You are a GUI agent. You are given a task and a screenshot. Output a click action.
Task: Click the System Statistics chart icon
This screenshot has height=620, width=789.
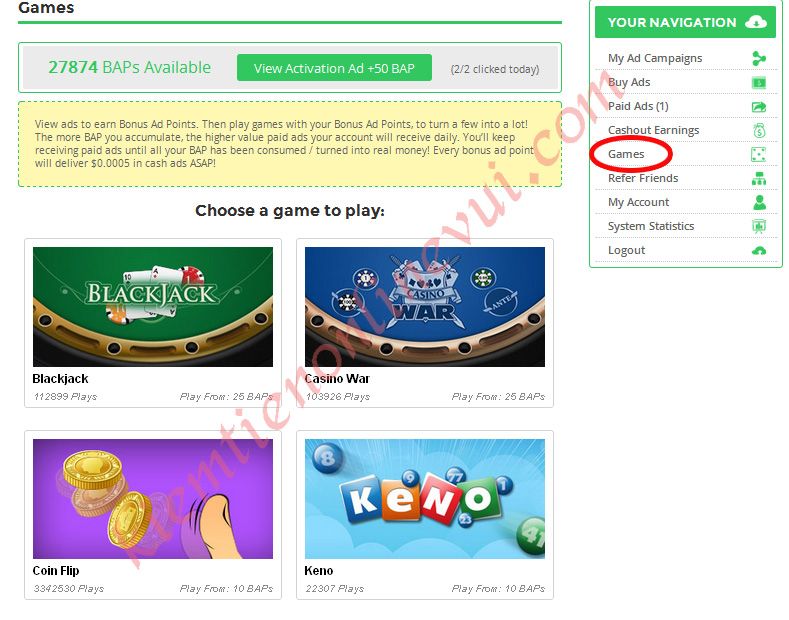(x=759, y=226)
